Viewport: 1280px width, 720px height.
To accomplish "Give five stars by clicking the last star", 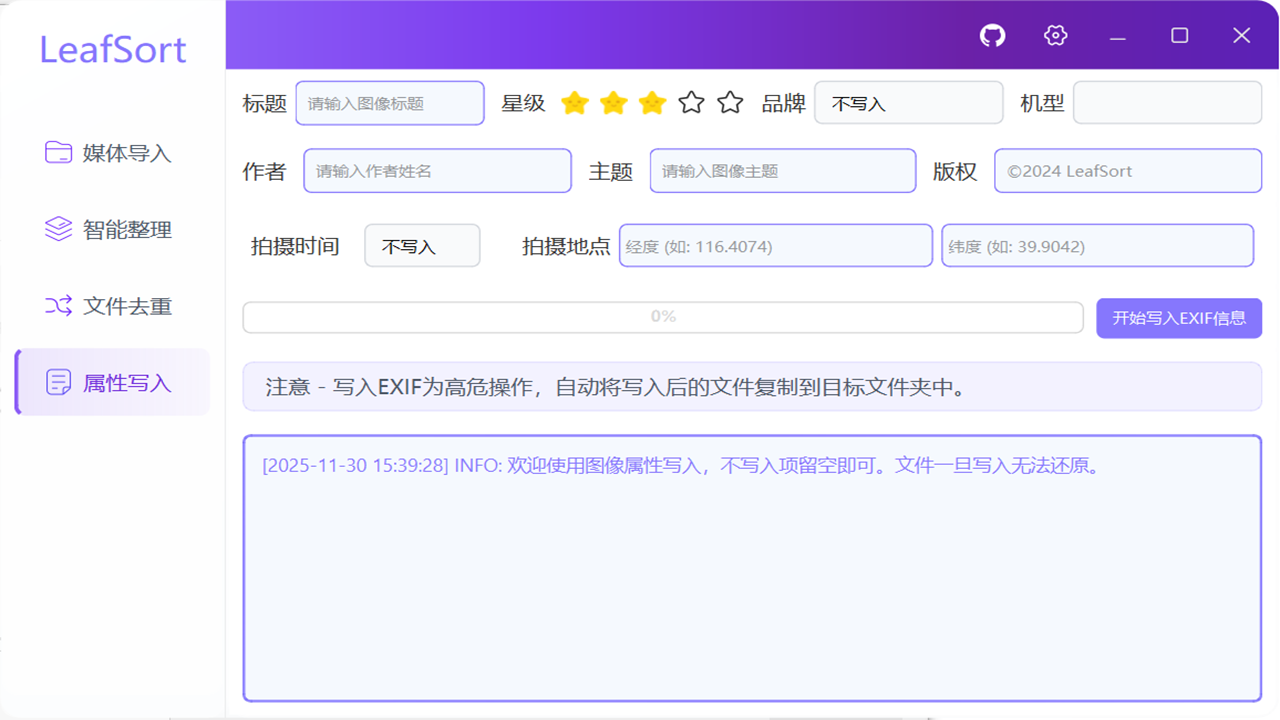I will pyautogui.click(x=730, y=102).
